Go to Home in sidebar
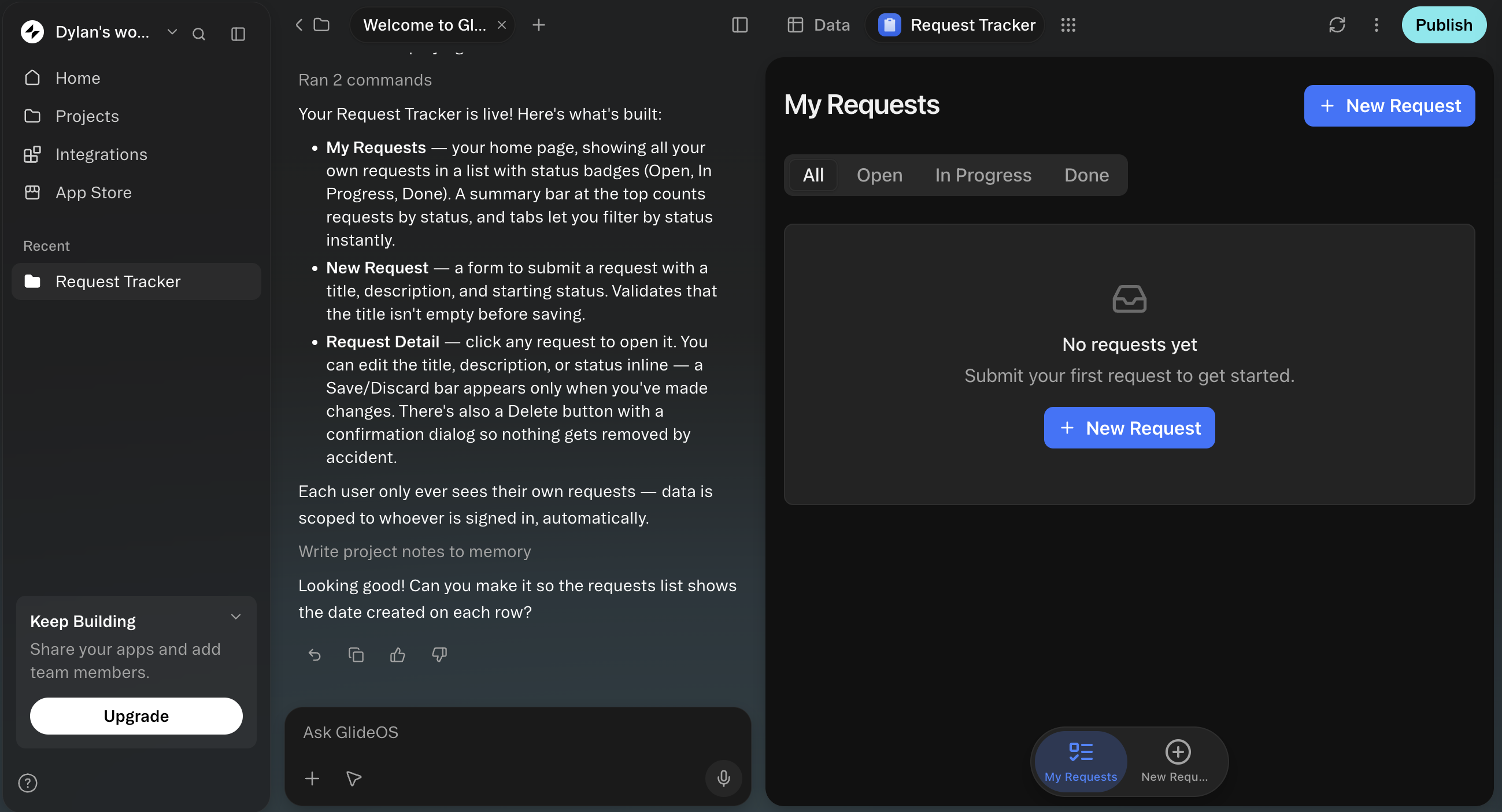 [x=136, y=78]
